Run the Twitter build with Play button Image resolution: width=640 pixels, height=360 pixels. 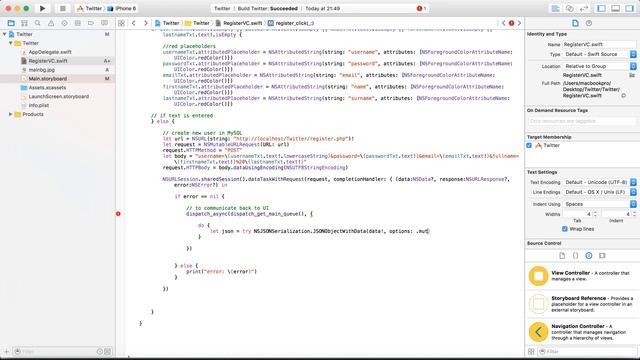(x=42, y=8)
